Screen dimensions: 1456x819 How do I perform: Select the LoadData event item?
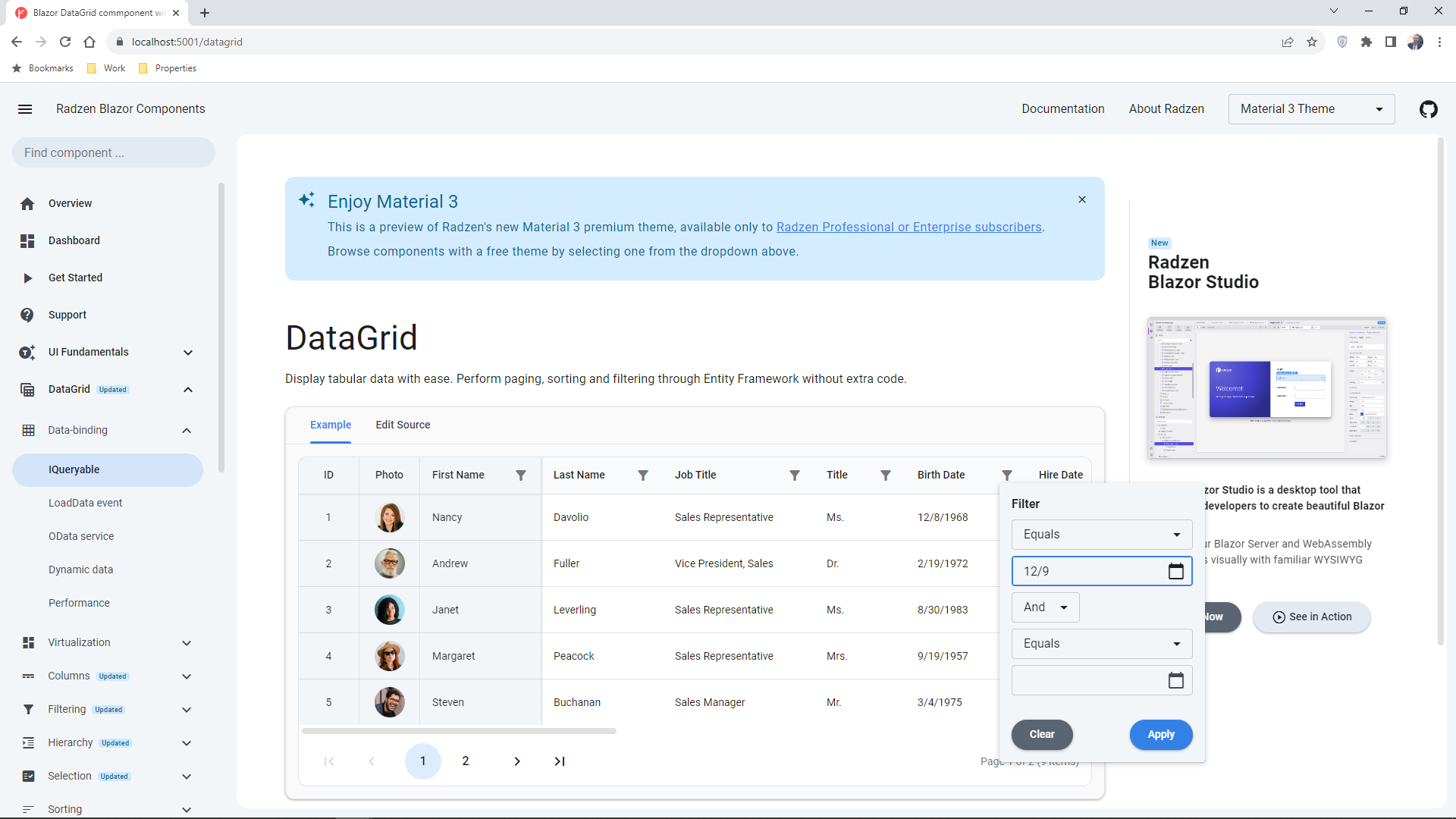tap(108, 504)
